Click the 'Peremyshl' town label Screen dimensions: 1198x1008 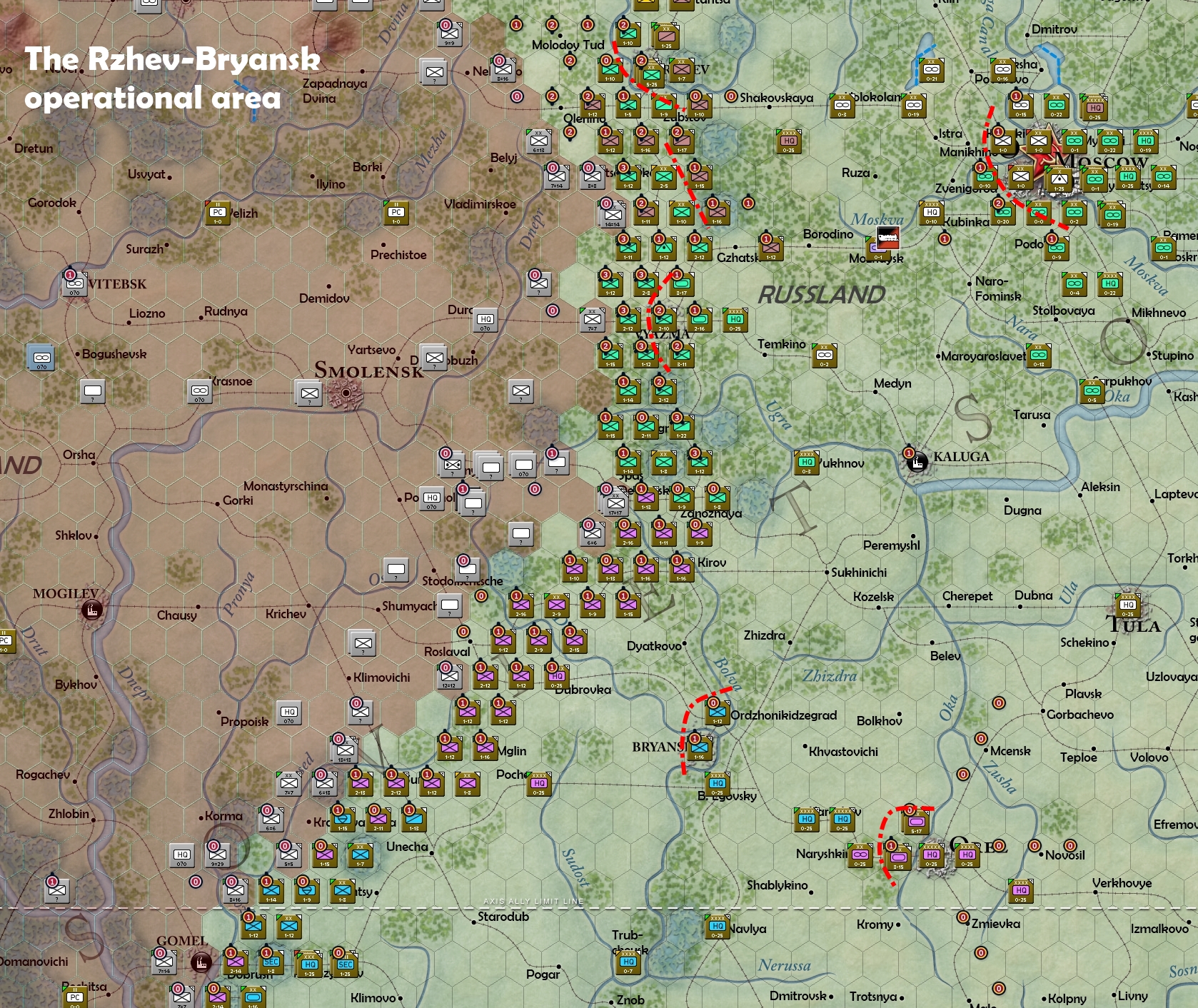pos(892,545)
